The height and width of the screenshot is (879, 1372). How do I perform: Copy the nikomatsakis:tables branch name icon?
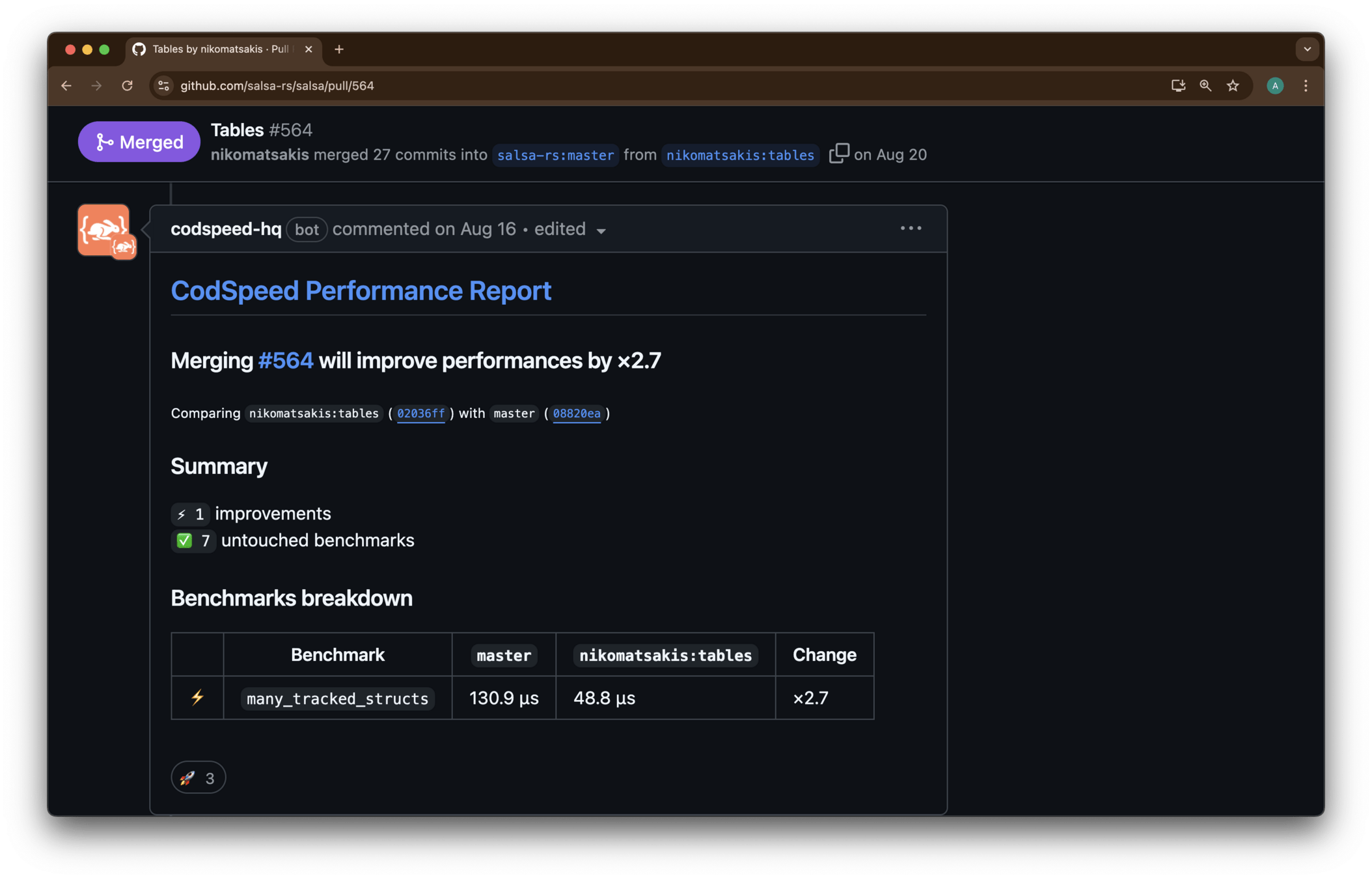(838, 154)
